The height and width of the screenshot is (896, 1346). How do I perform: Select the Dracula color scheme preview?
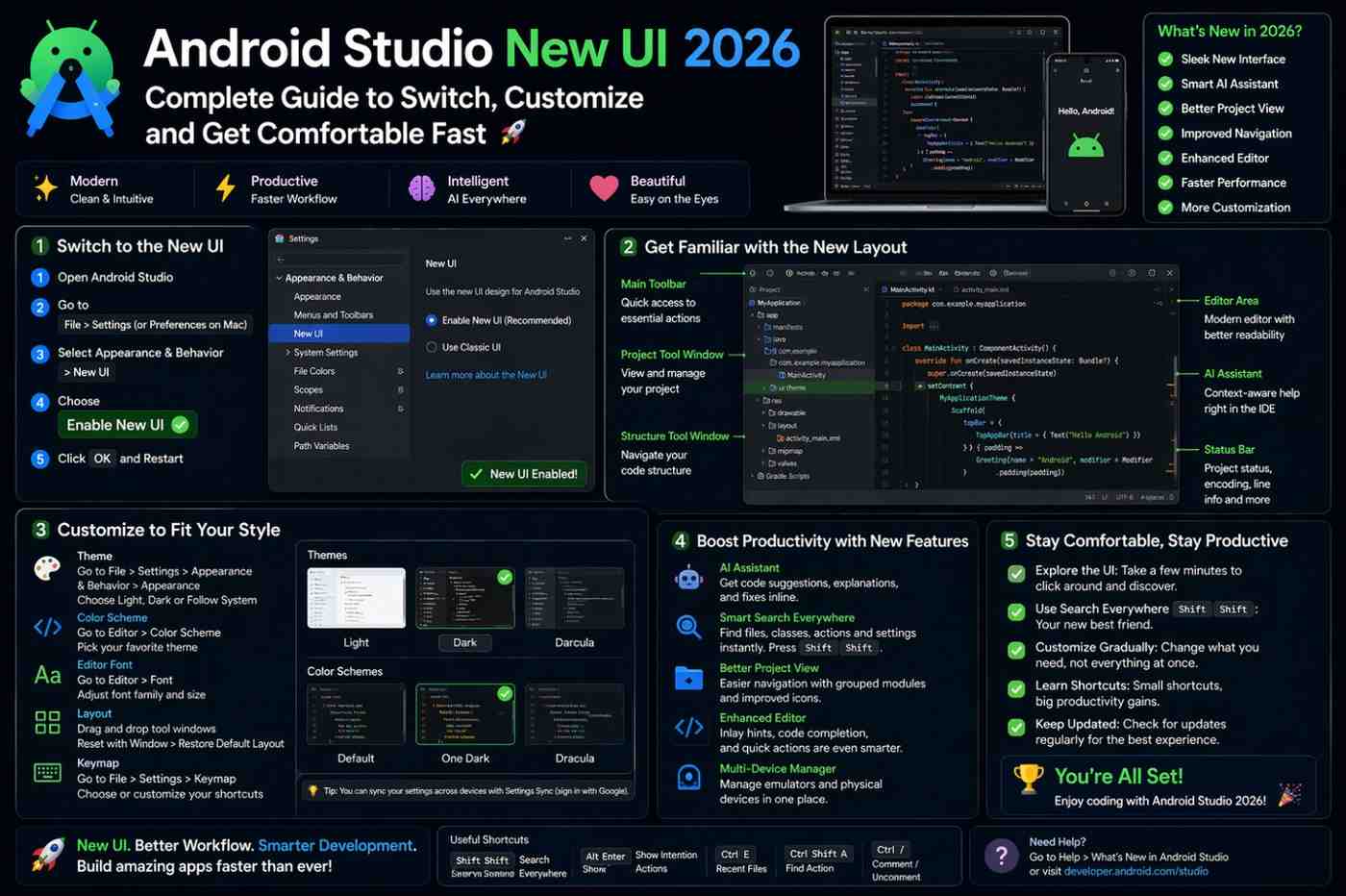coord(574,713)
